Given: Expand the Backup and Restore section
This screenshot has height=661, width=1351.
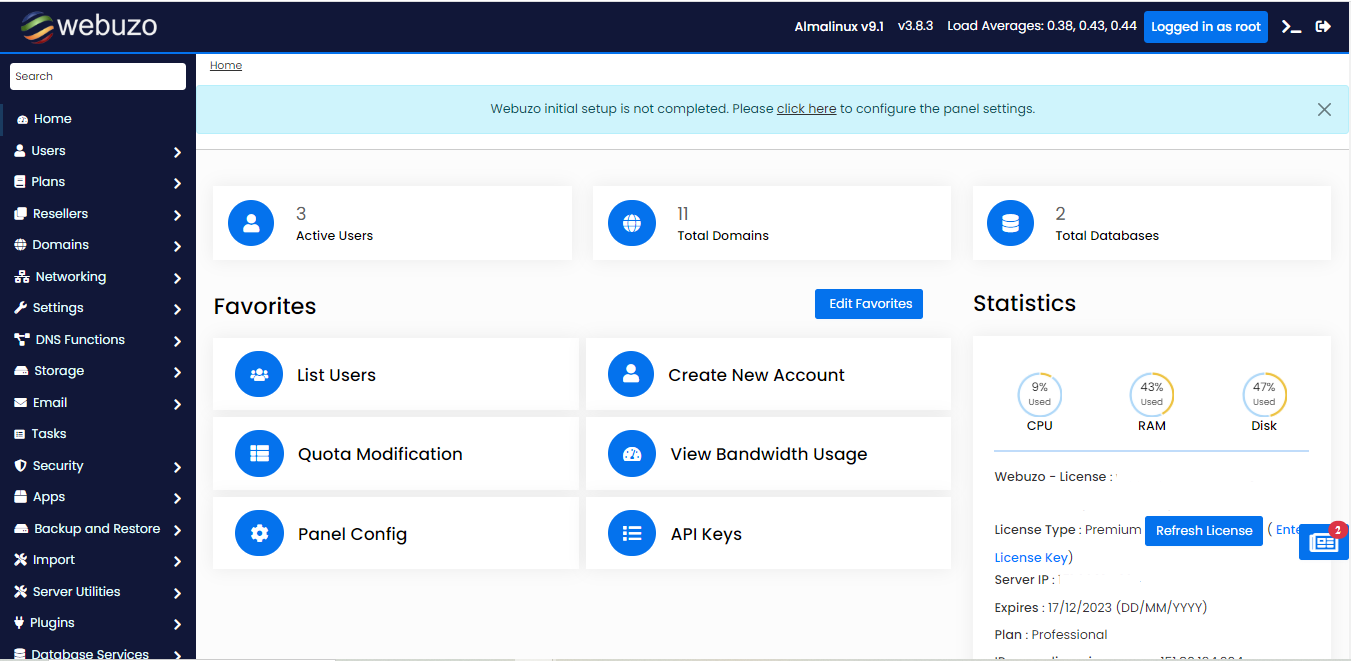Looking at the screenshot, I should tap(94, 528).
